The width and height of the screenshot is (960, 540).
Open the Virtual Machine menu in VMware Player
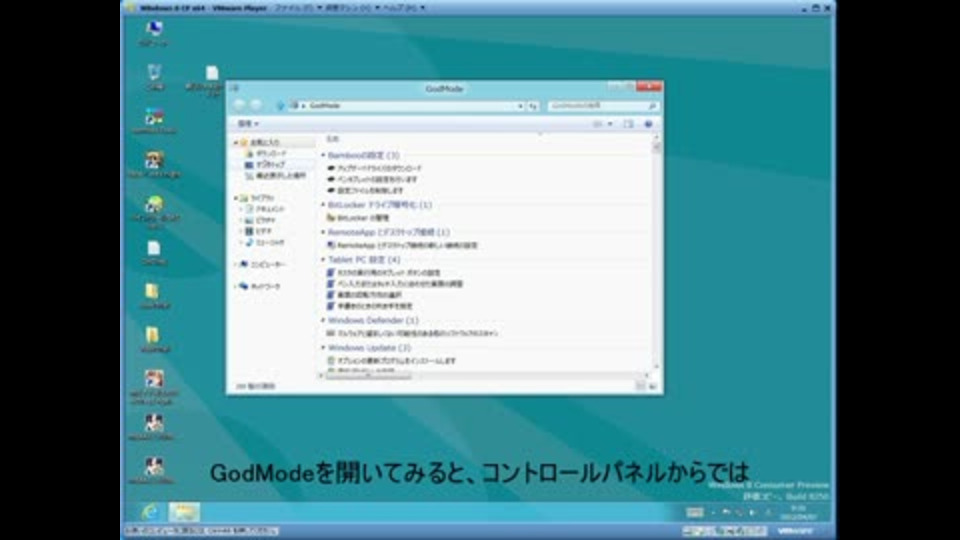pos(352,8)
